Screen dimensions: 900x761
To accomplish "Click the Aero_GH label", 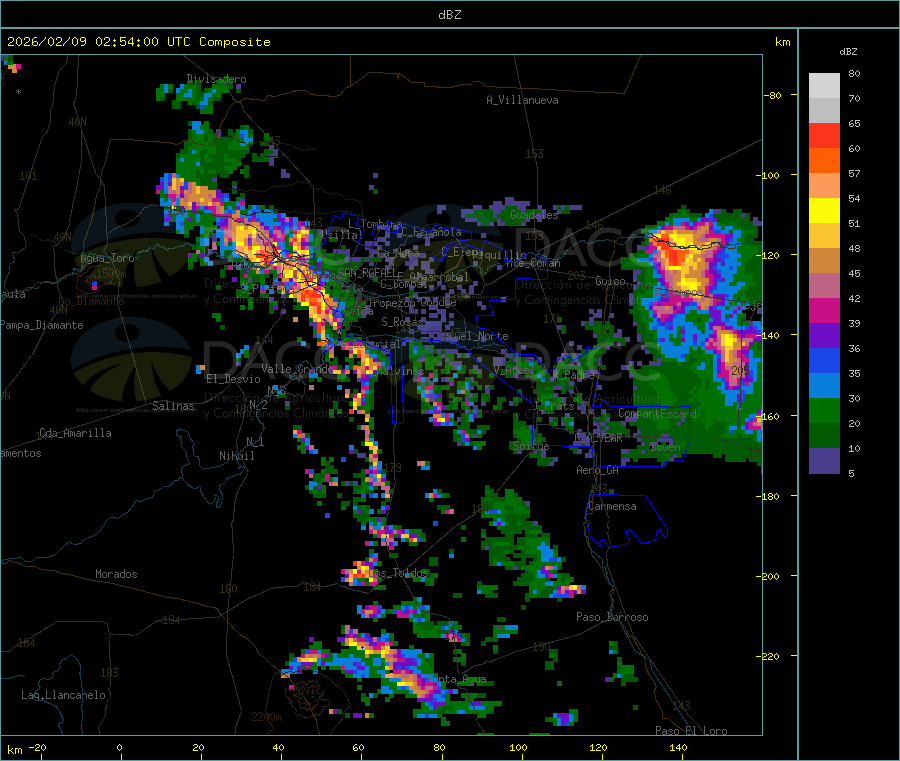I will [x=597, y=470].
